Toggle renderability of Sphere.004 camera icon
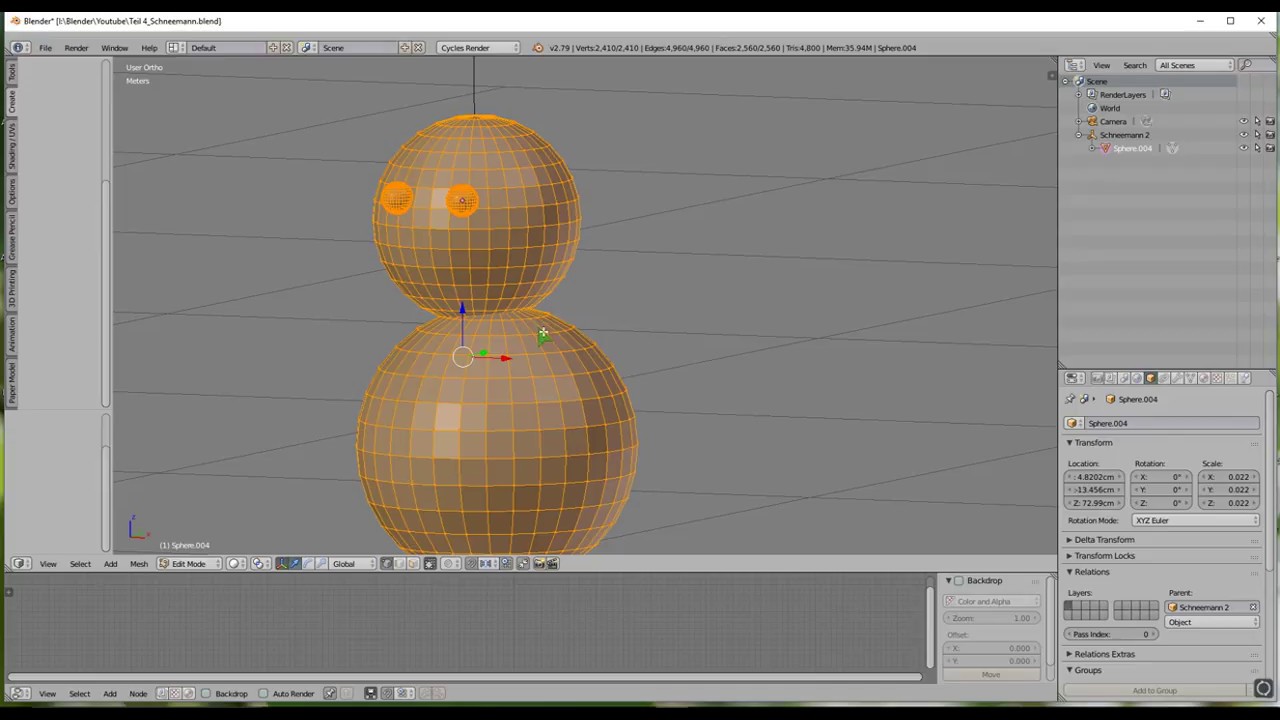1280x720 pixels. click(x=1270, y=148)
